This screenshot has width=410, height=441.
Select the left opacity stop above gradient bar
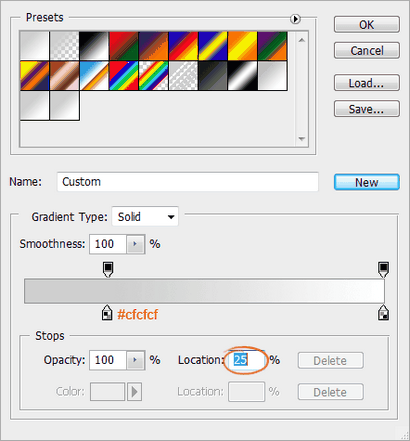pos(108,269)
